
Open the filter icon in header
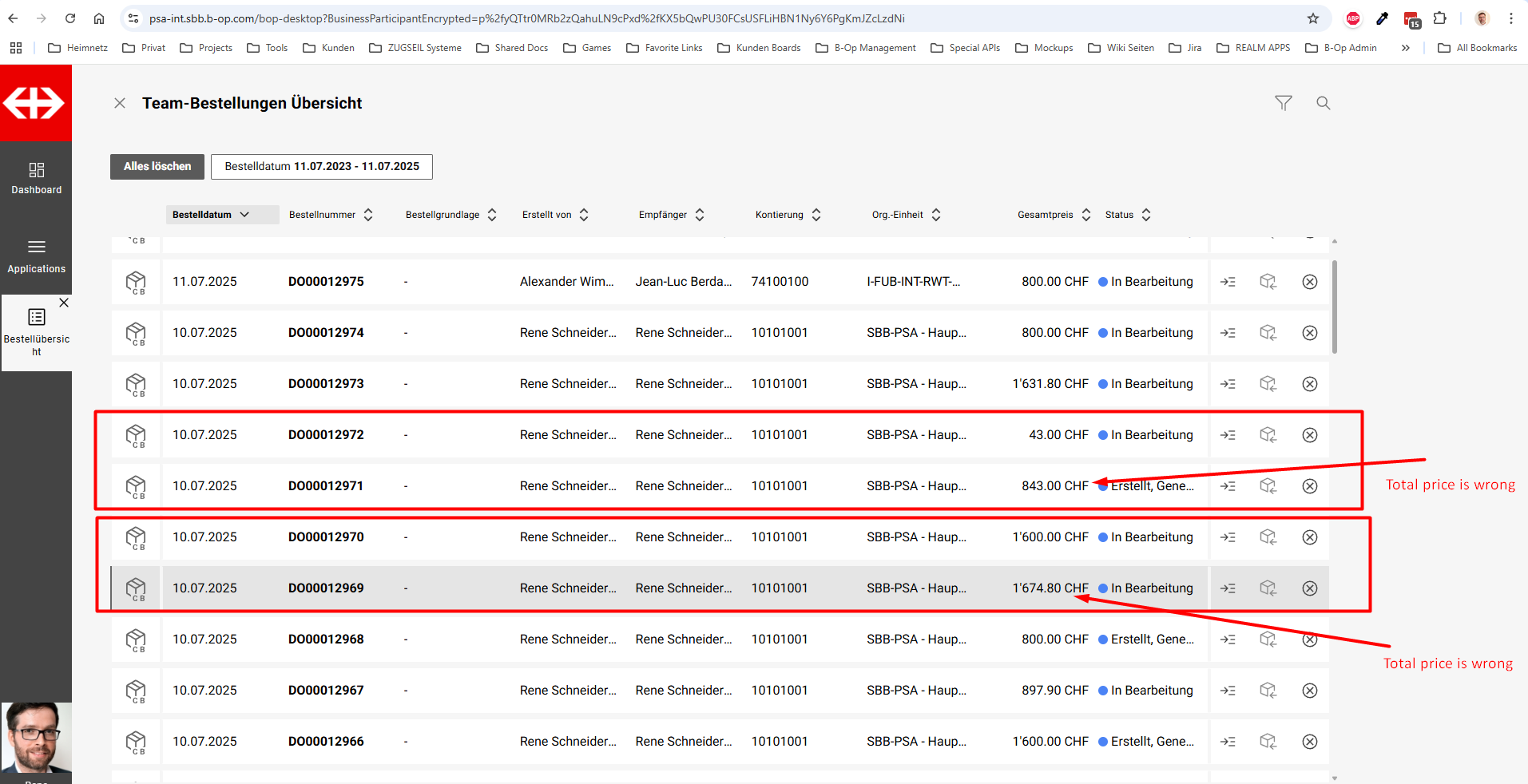1283,103
